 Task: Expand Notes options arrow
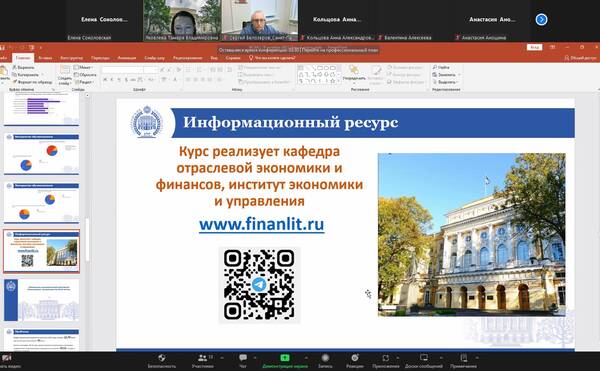(477, 358)
